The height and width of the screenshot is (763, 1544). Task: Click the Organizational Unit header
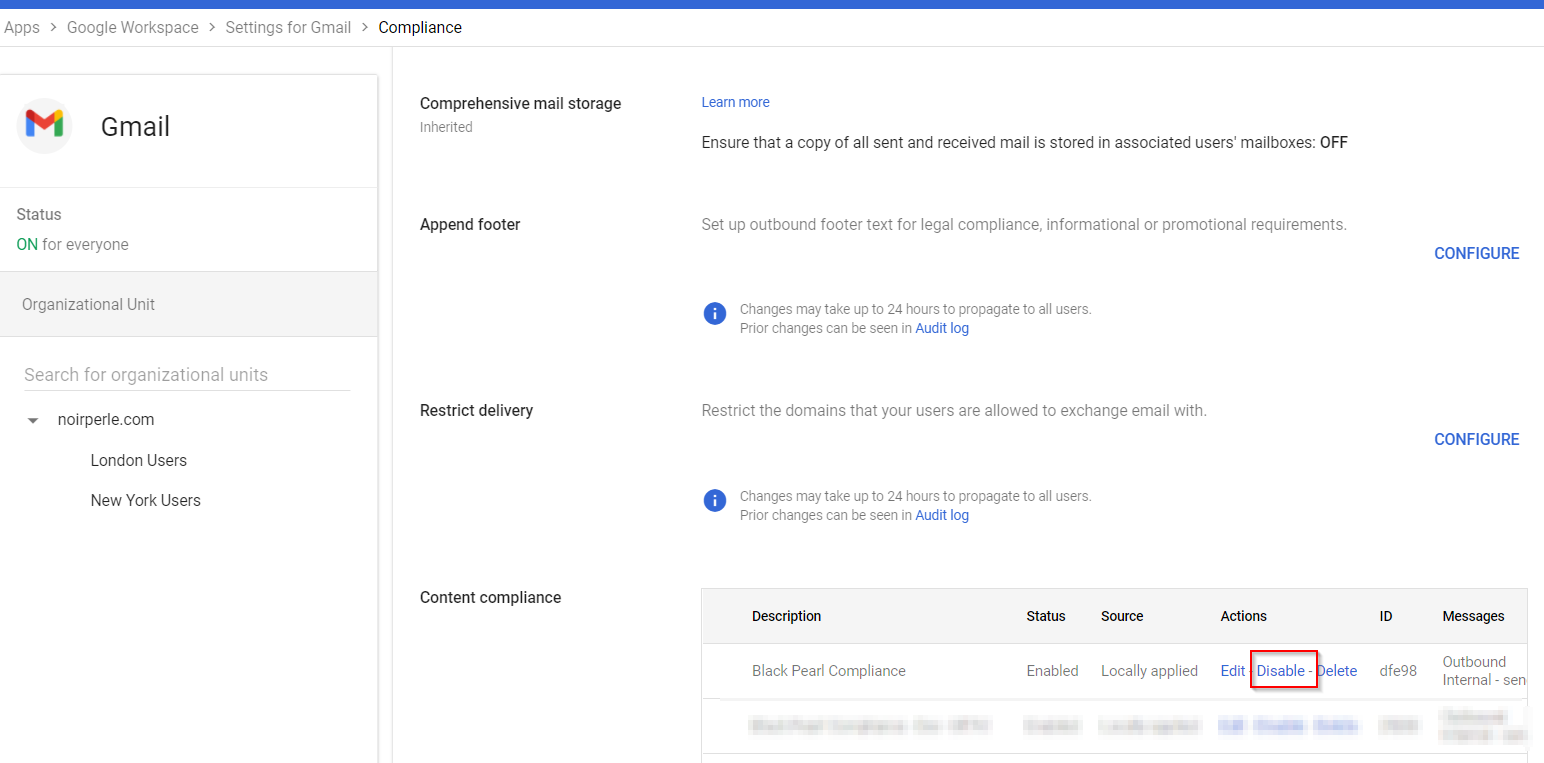tap(88, 304)
